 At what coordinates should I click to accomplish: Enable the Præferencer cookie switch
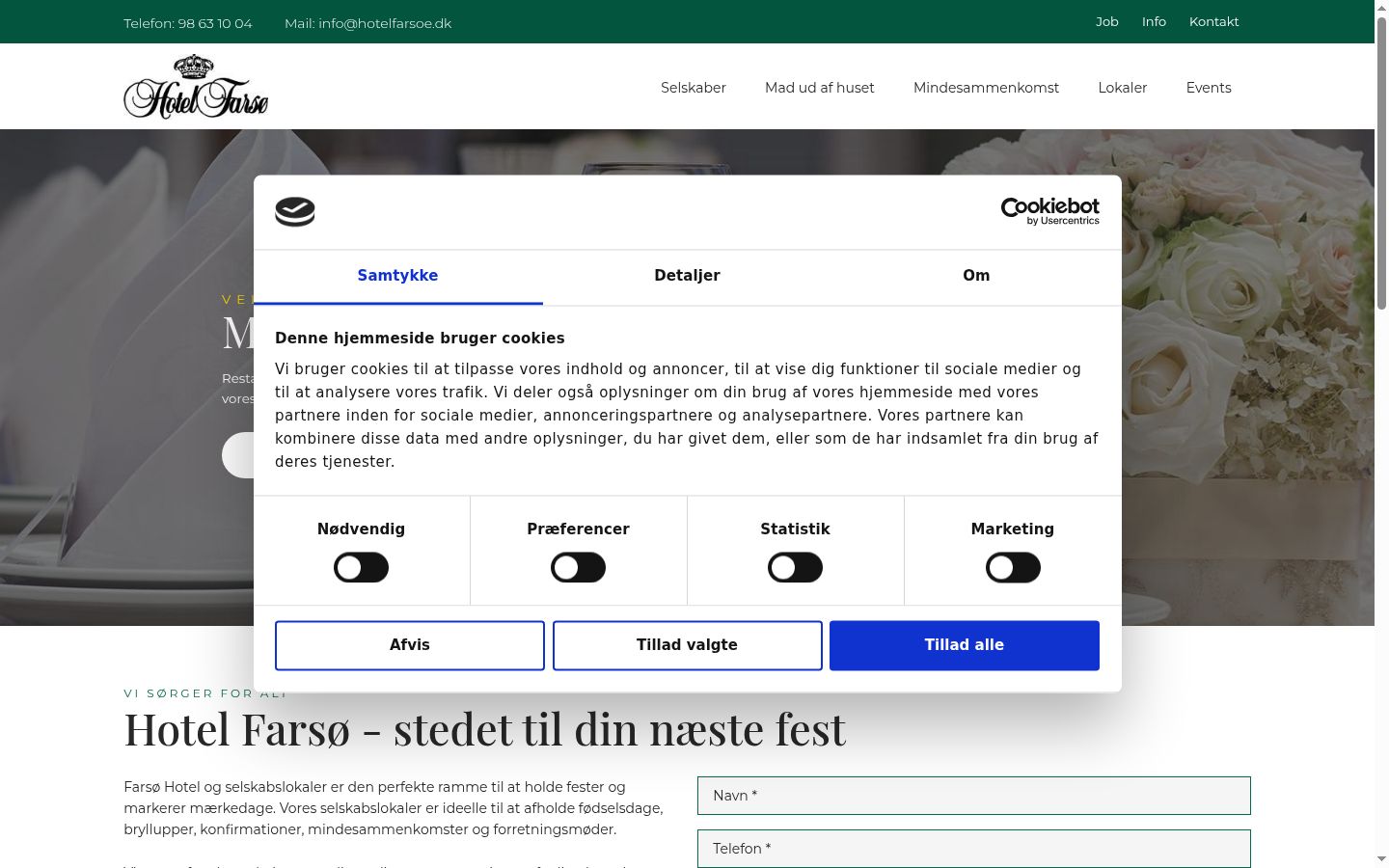[578, 567]
